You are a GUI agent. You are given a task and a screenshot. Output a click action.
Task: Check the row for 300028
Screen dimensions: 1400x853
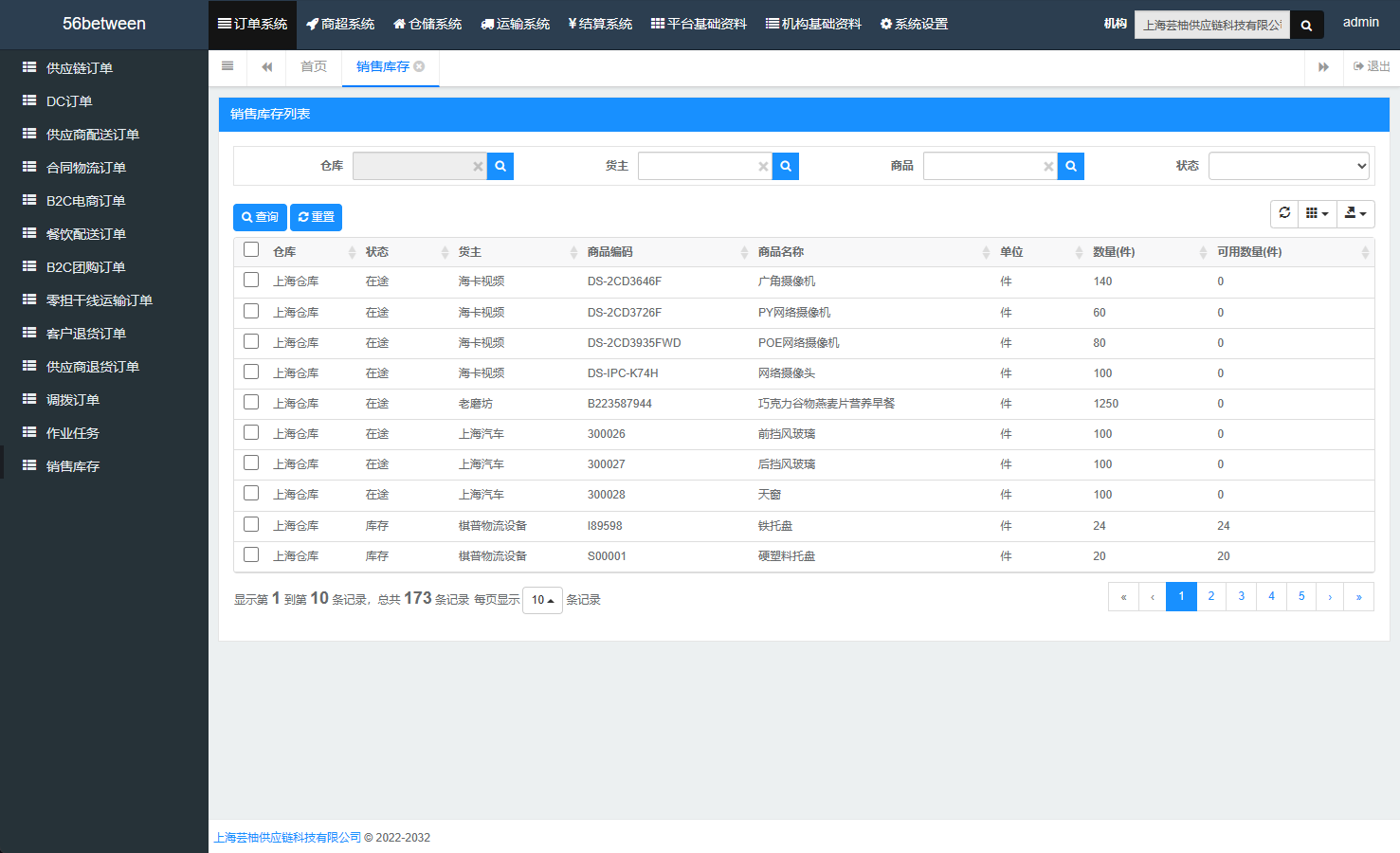[251, 493]
